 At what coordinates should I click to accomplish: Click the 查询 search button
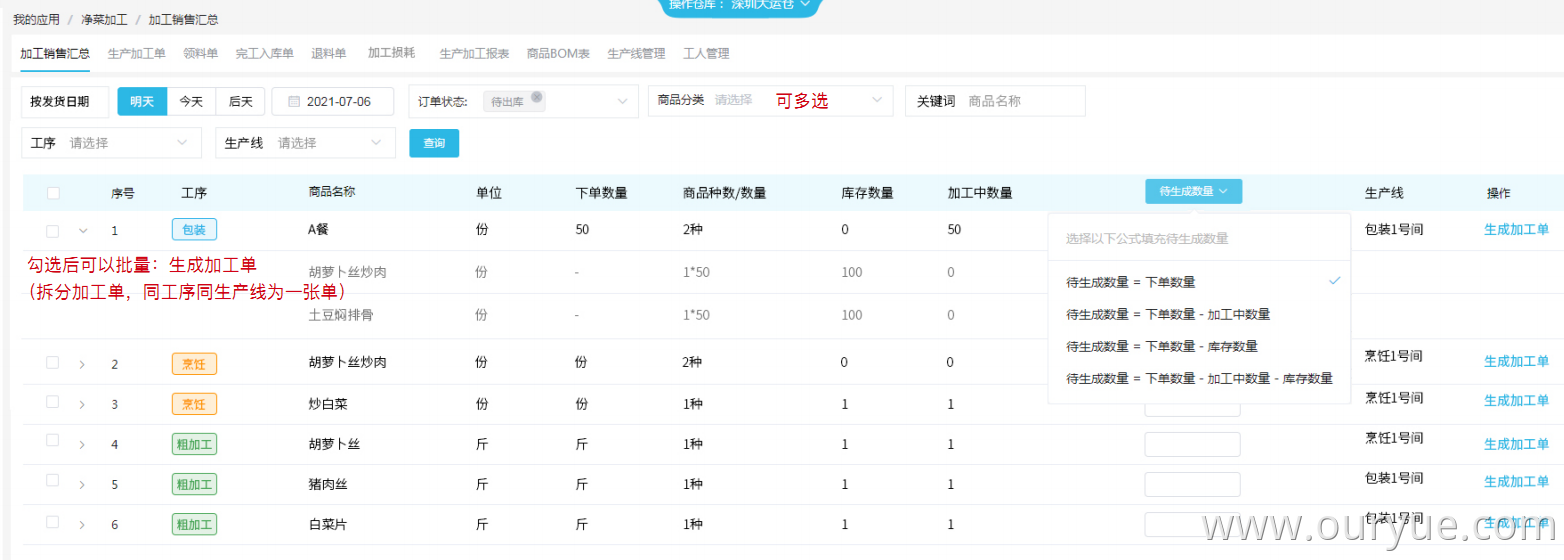pos(434,143)
